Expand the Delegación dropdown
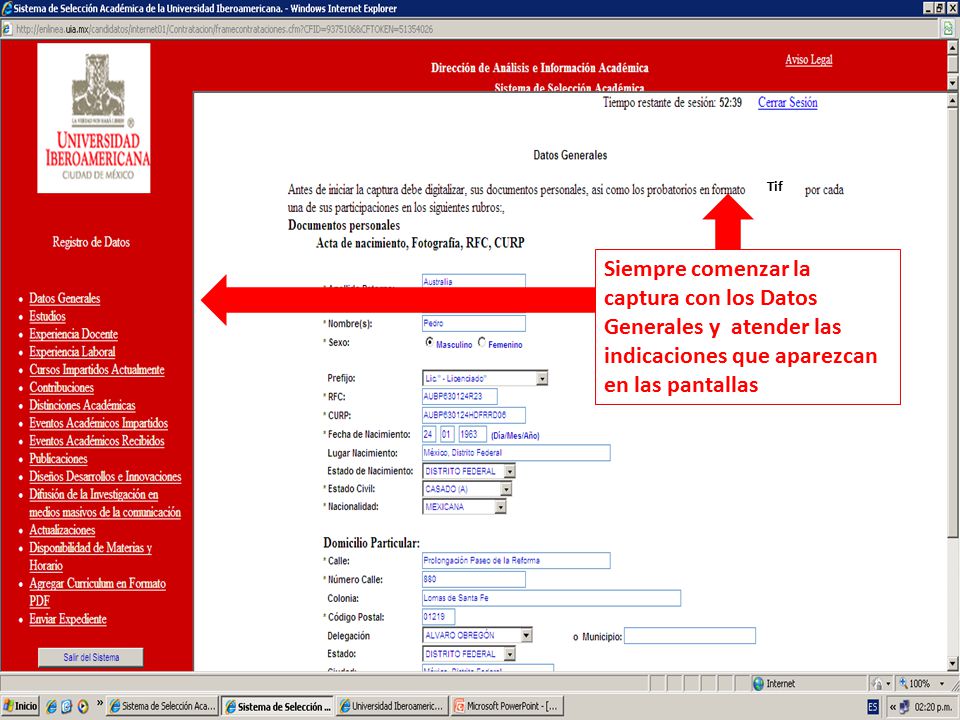Screen dimensions: 960x720 (x=526, y=635)
